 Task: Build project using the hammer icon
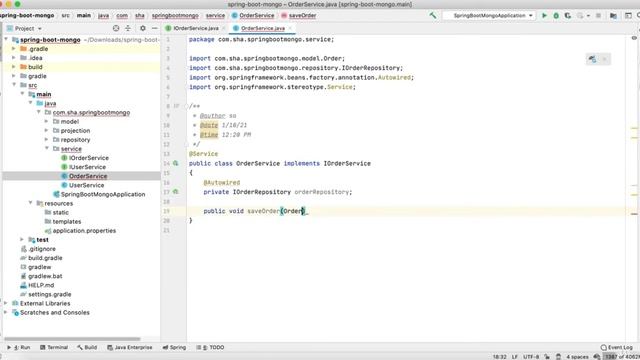(x=433, y=16)
